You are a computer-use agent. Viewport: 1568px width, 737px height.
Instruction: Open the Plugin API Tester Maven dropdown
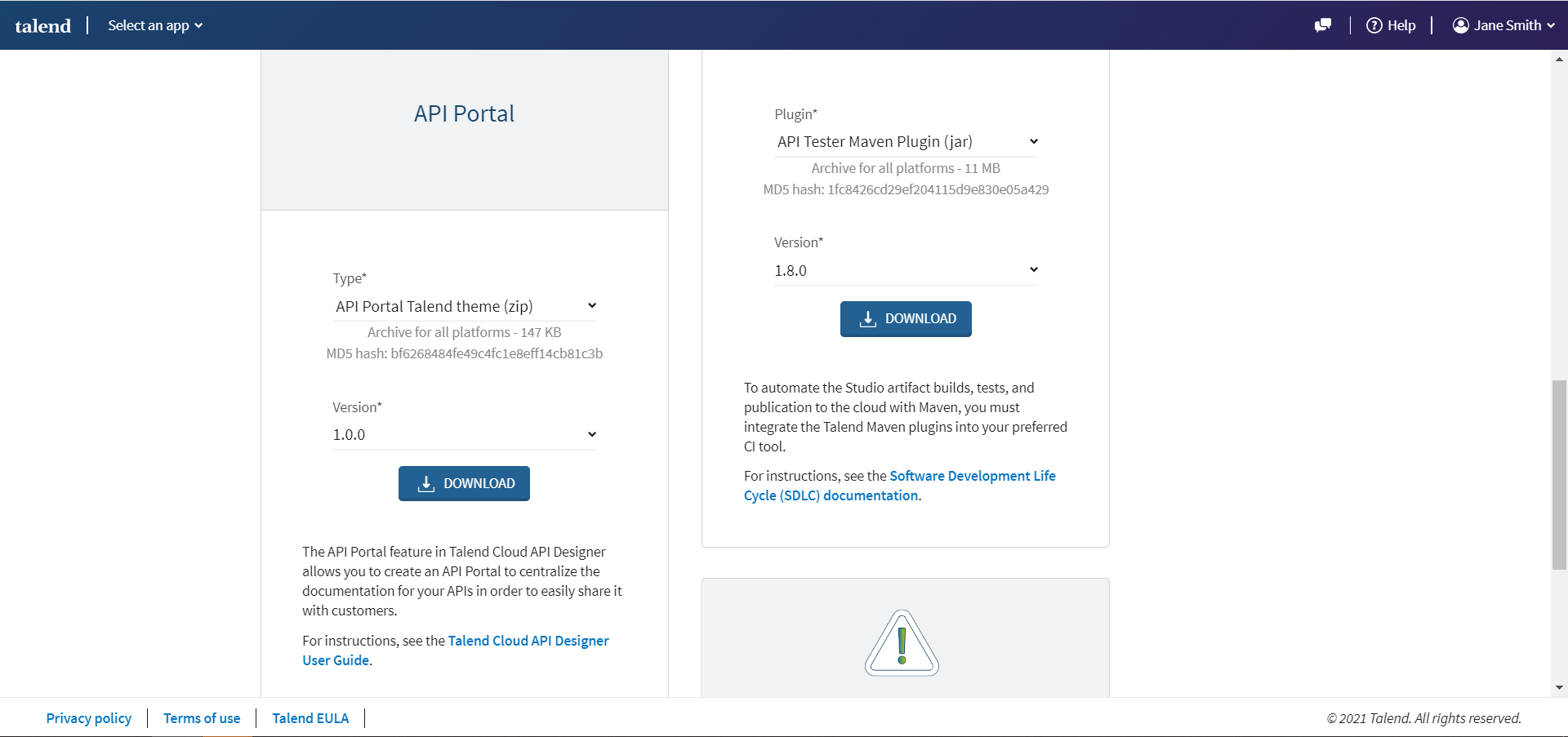[x=906, y=142]
